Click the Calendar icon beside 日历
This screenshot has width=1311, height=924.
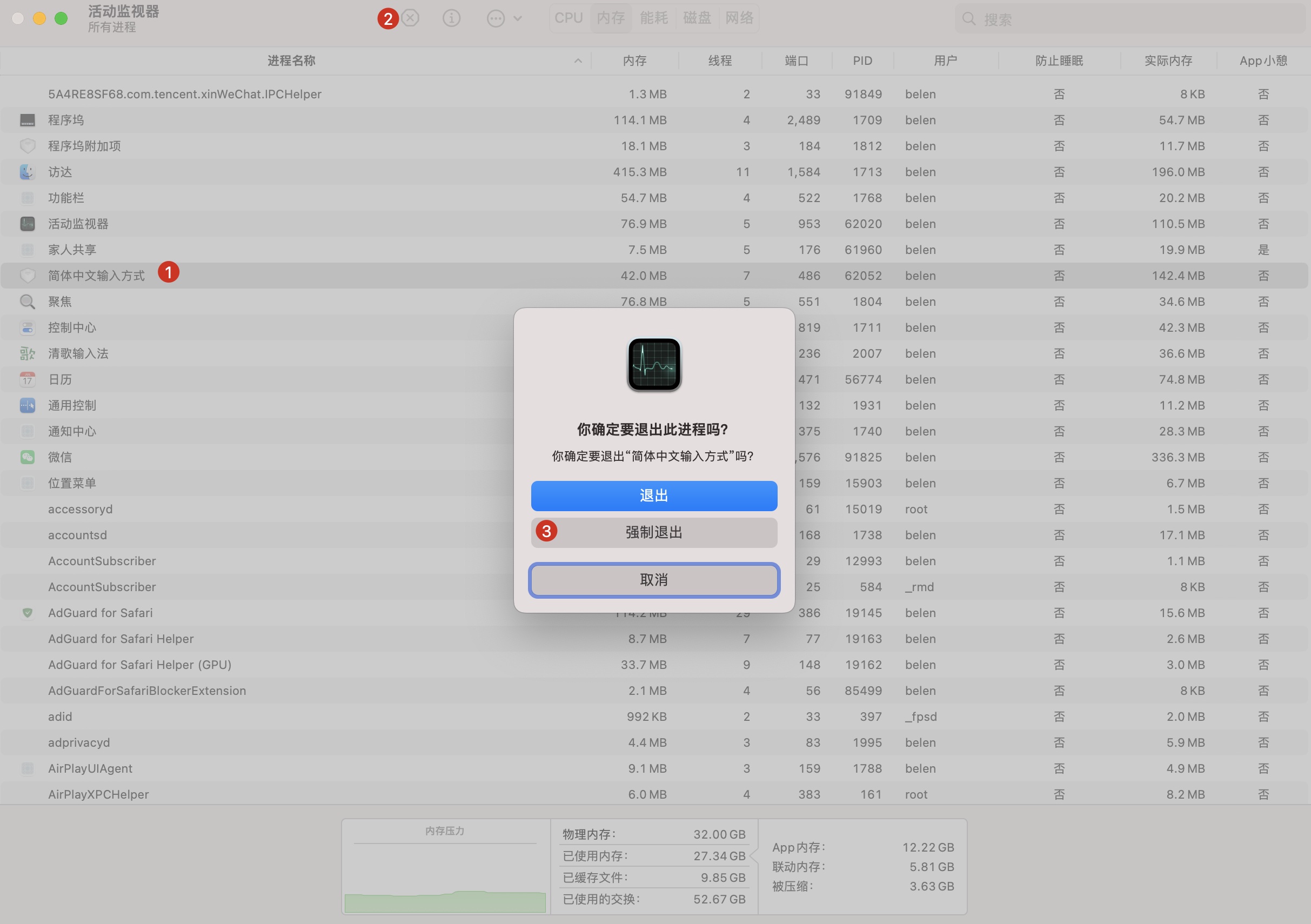[x=28, y=379]
